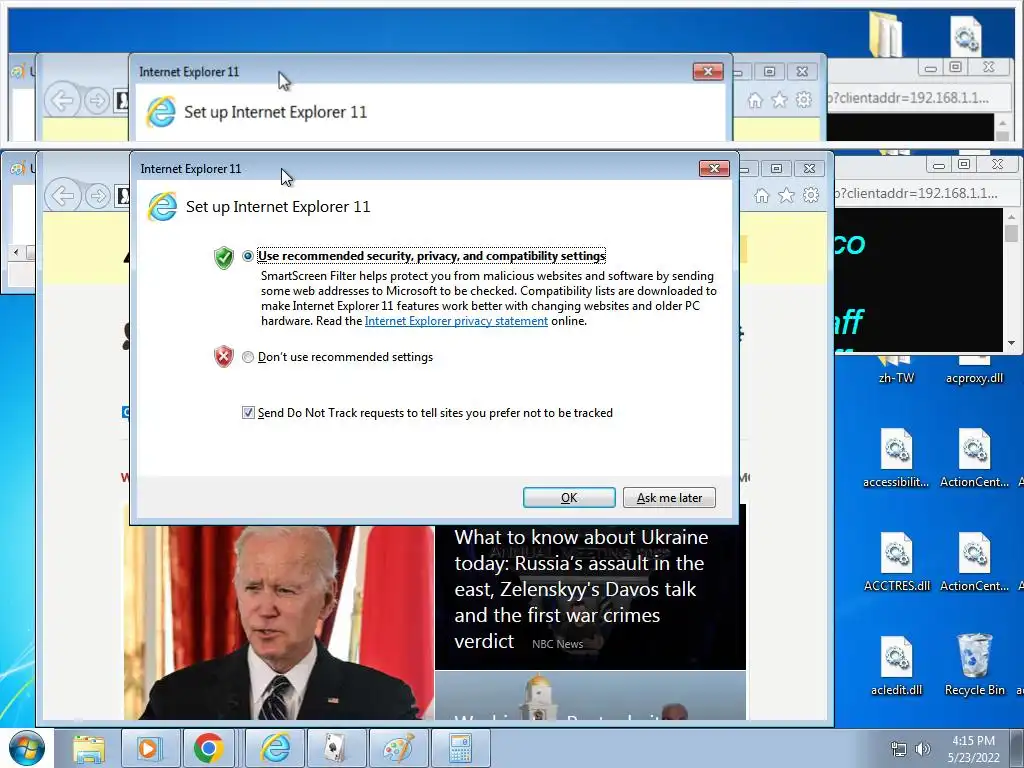The height and width of the screenshot is (768, 1024).
Task: Select the Recycle Bin desktop icon
Action: (x=974, y=665)
